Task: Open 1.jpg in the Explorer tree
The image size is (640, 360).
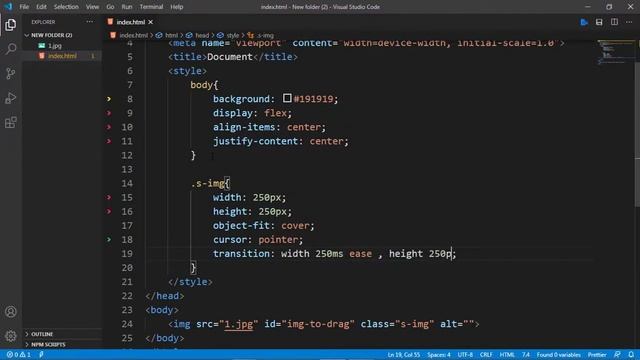Action: [55, 46]
